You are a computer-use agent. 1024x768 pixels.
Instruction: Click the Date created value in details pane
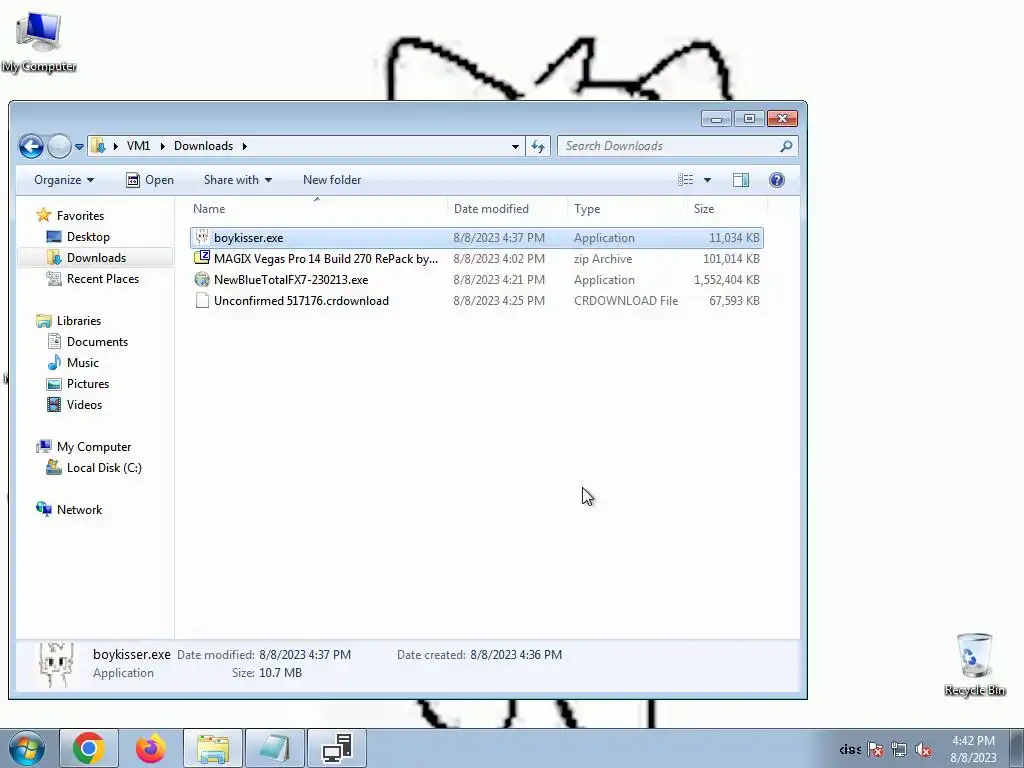pyautogui.click(x=516, y=654)
